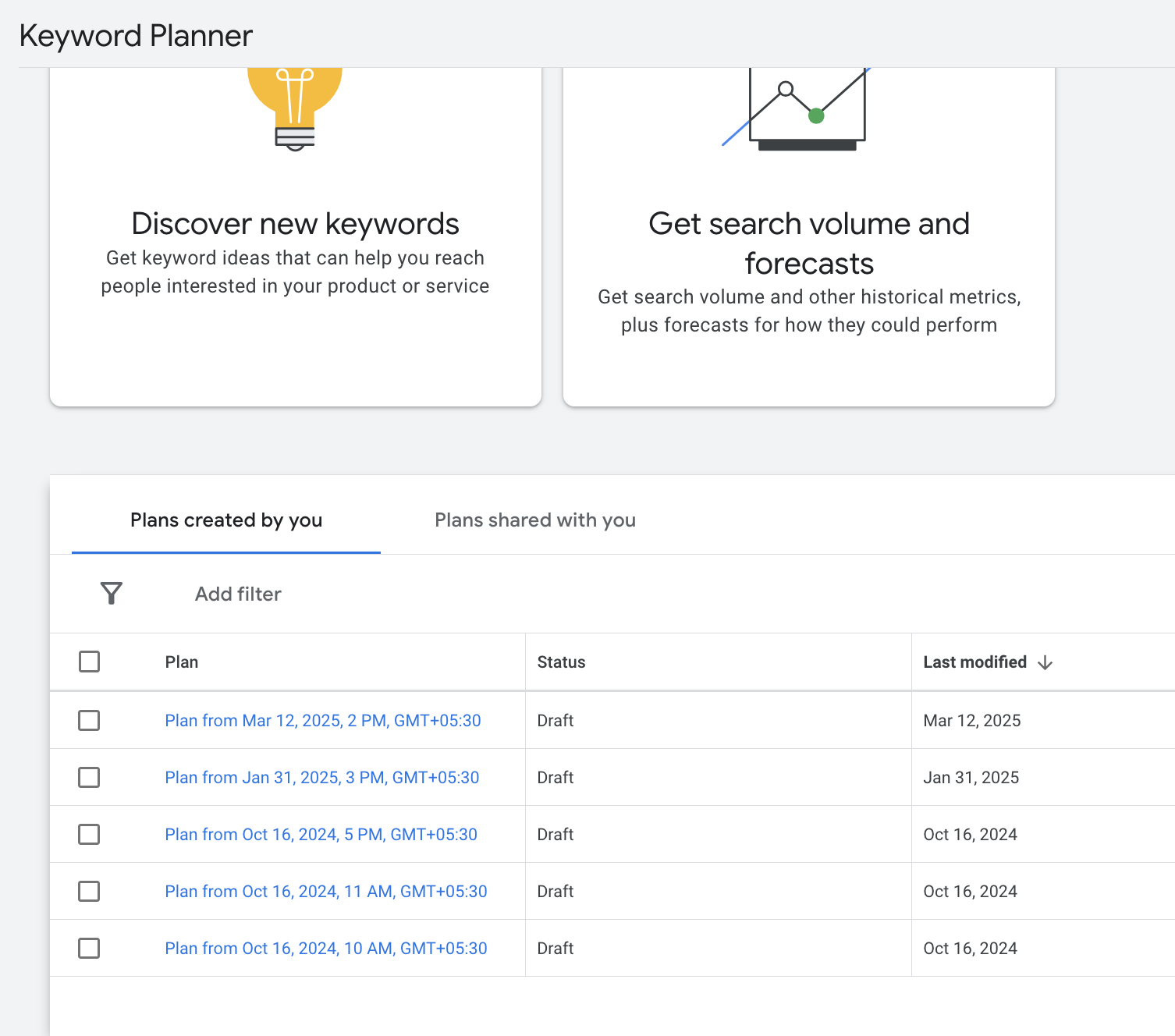The image size is (1175, 1036).
Task: Click modified date of Oct 16, 10 AM plan
Action: (x=971, y=948)
